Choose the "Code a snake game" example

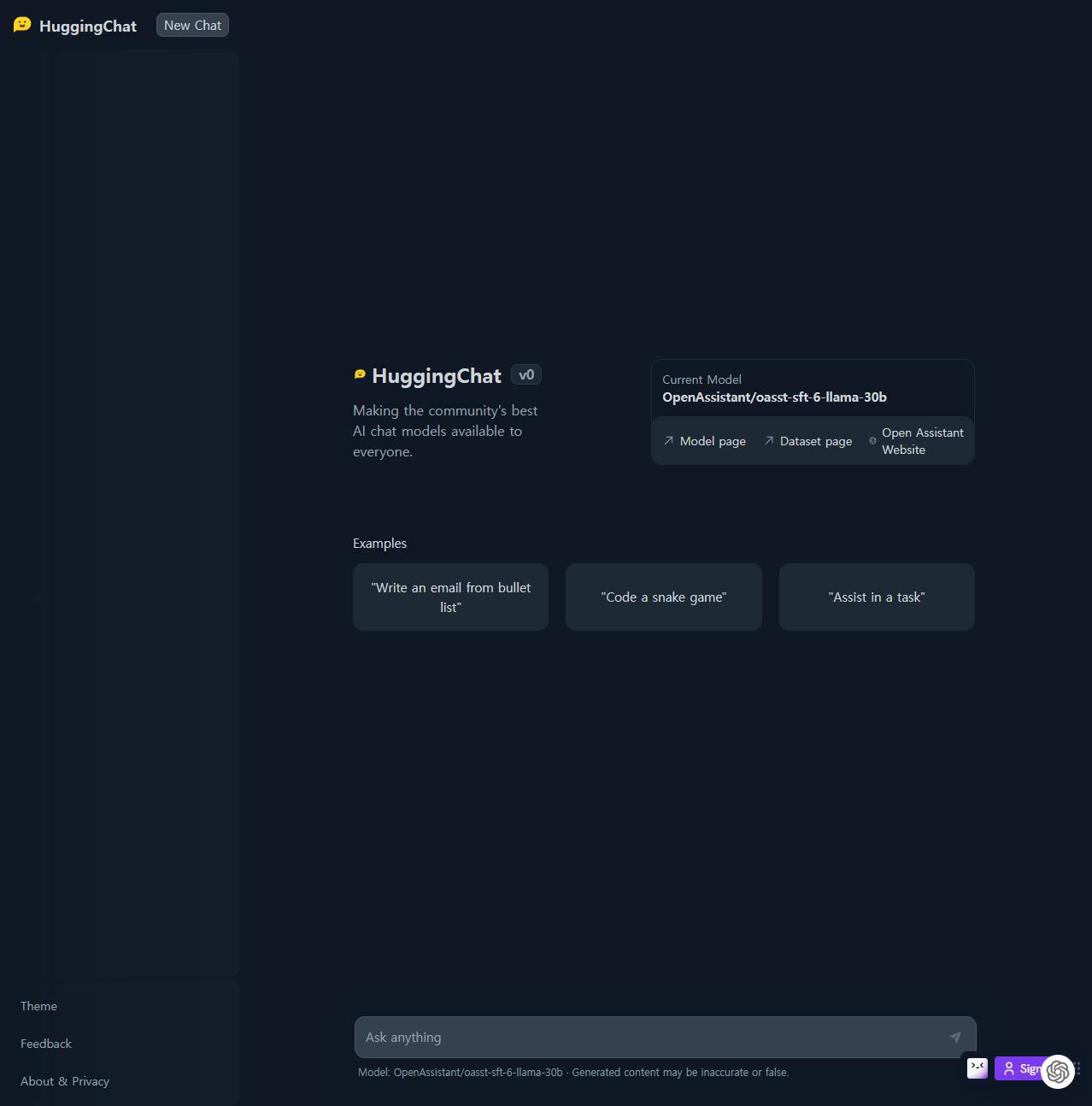point(663,597)
